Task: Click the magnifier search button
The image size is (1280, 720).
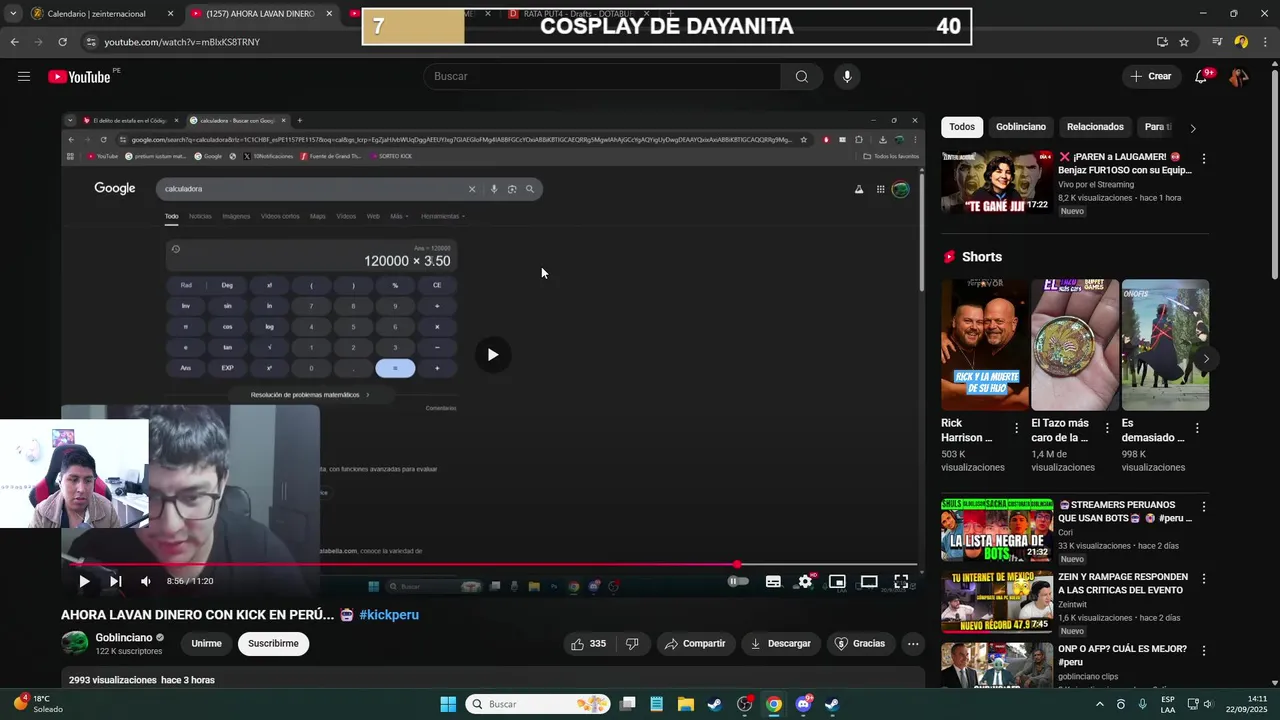Action: (801, 77)
